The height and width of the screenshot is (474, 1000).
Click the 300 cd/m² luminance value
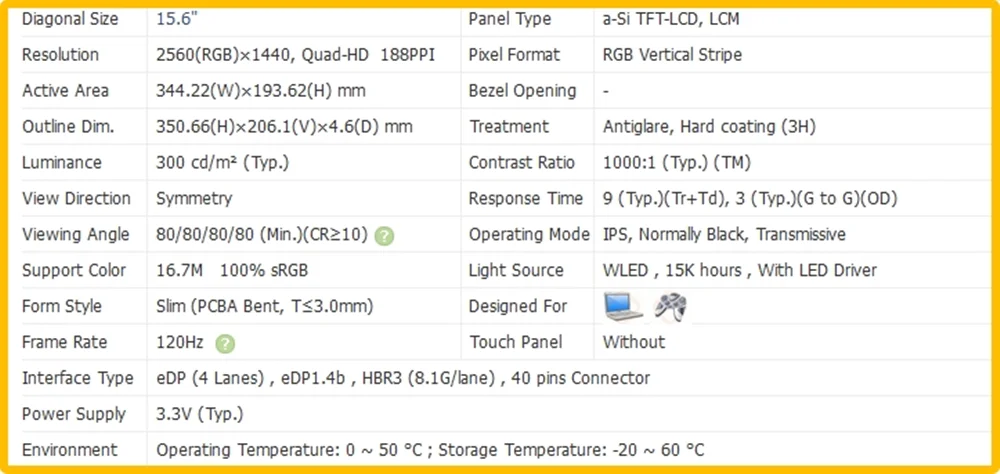point(223,163)
